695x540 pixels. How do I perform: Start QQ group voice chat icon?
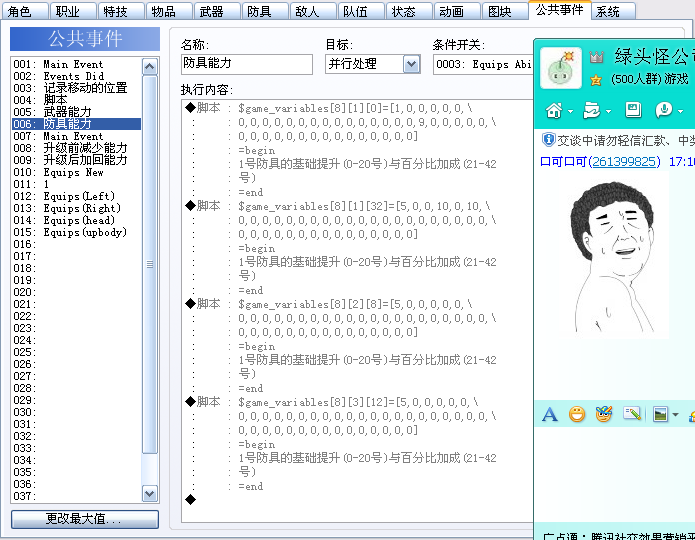click(664, 110)
